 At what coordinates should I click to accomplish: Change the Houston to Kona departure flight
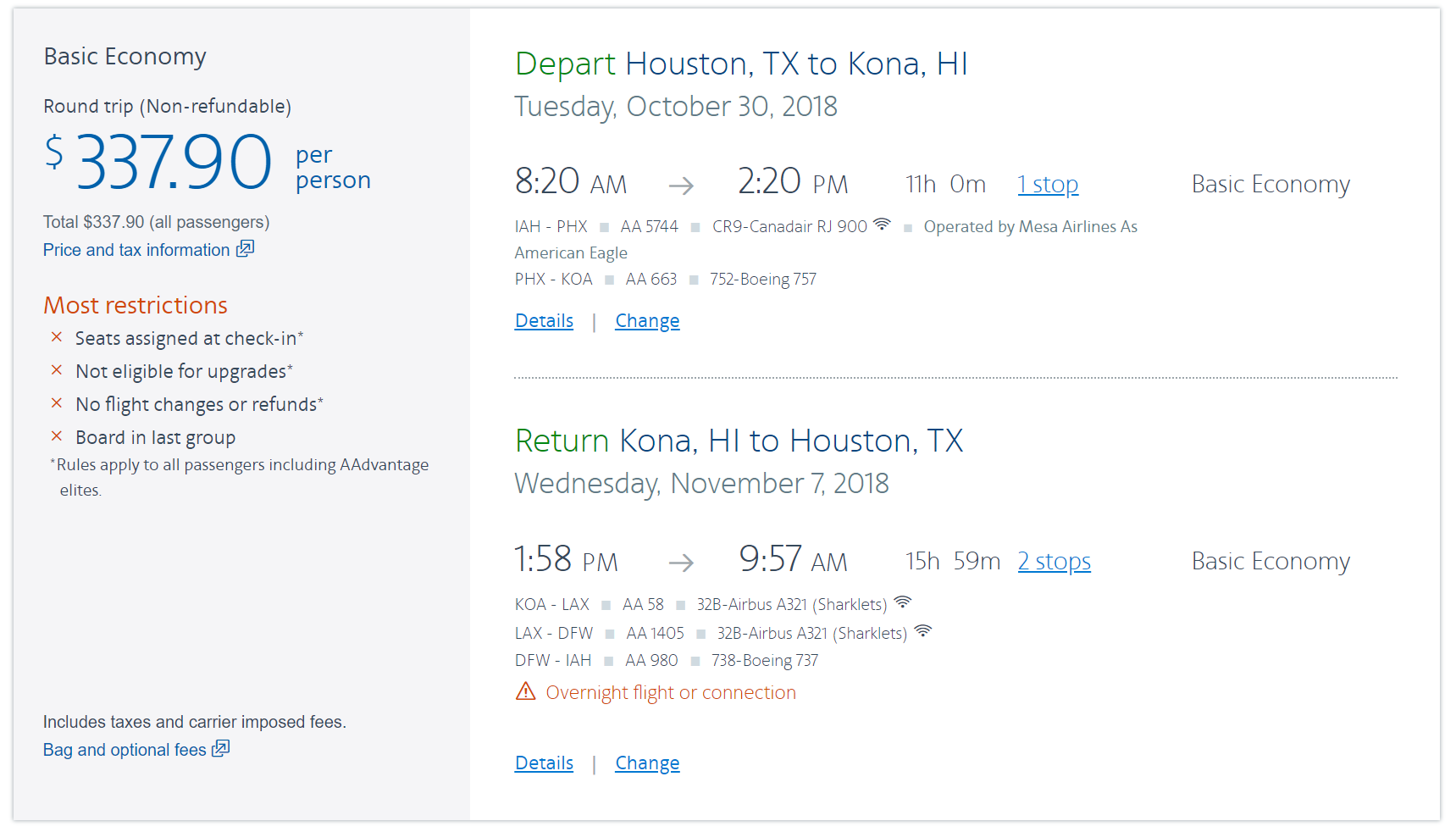[x=647, y=321]
